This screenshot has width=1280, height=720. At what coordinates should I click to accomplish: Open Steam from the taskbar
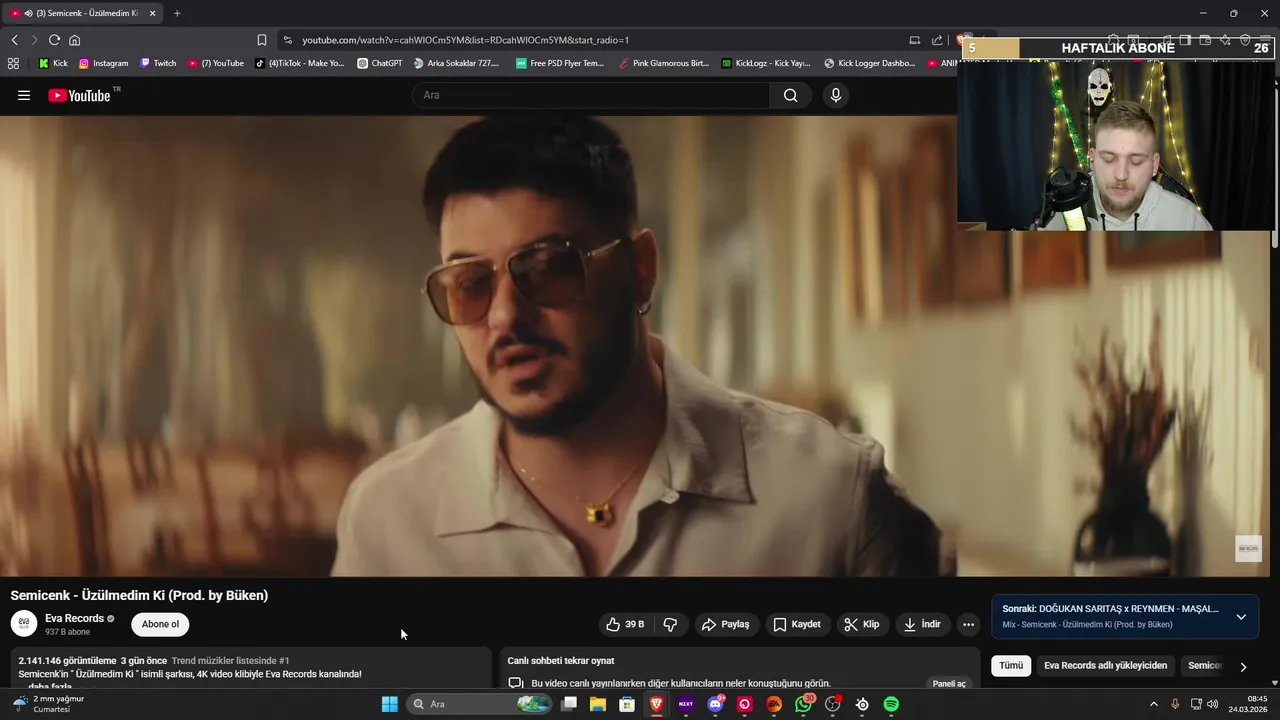click(x=862, y=704)
